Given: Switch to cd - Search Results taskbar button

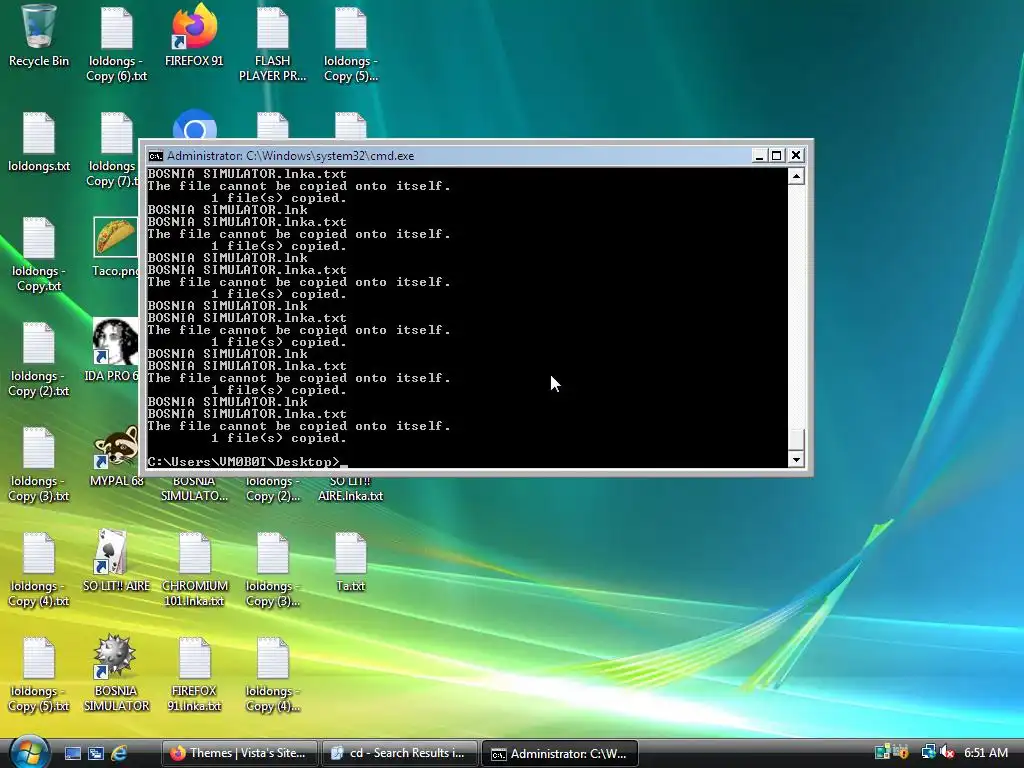Looking at the screenshot, I should 400,753.
